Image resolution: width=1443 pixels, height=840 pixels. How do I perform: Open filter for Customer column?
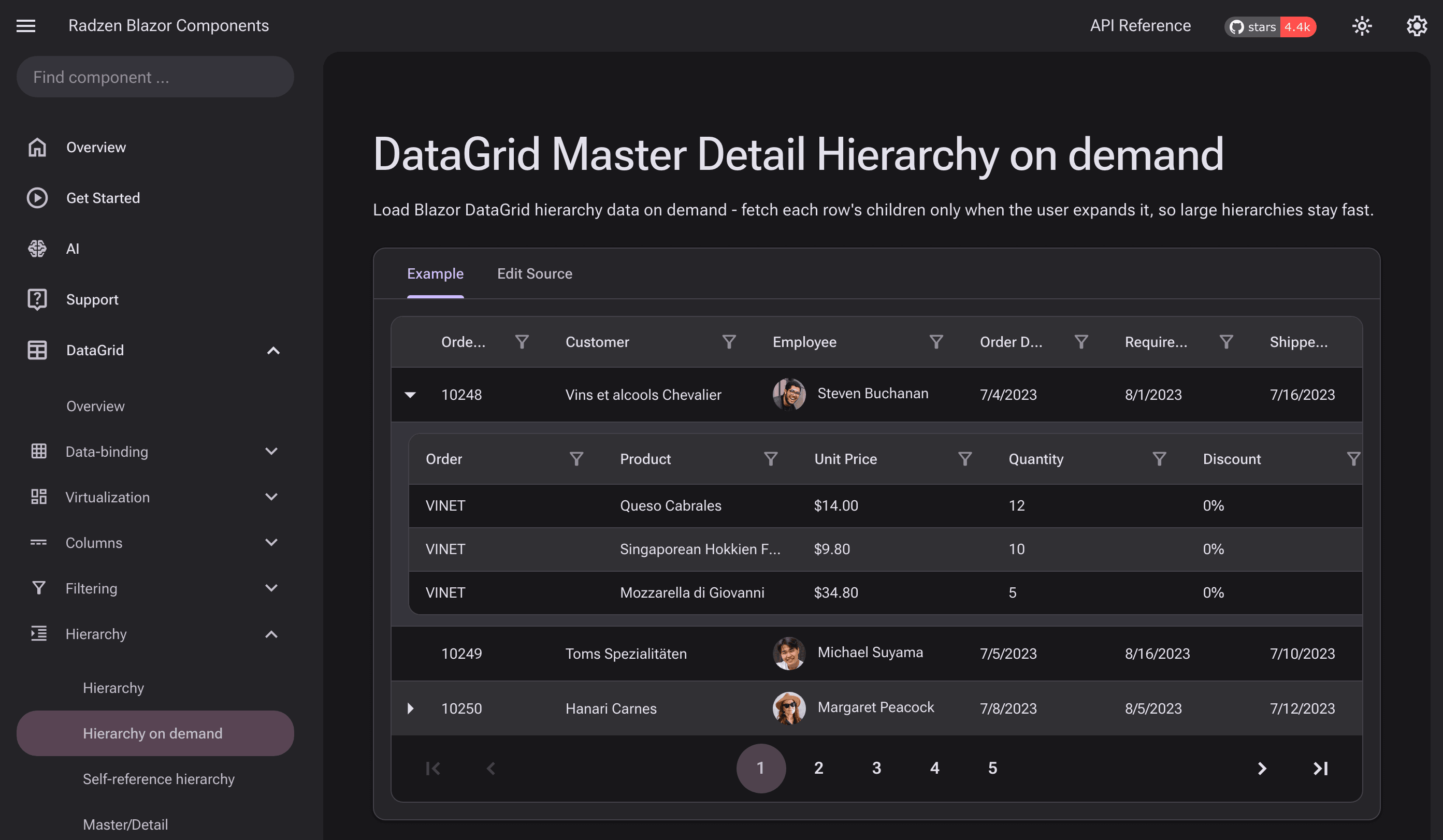[729, 342]
